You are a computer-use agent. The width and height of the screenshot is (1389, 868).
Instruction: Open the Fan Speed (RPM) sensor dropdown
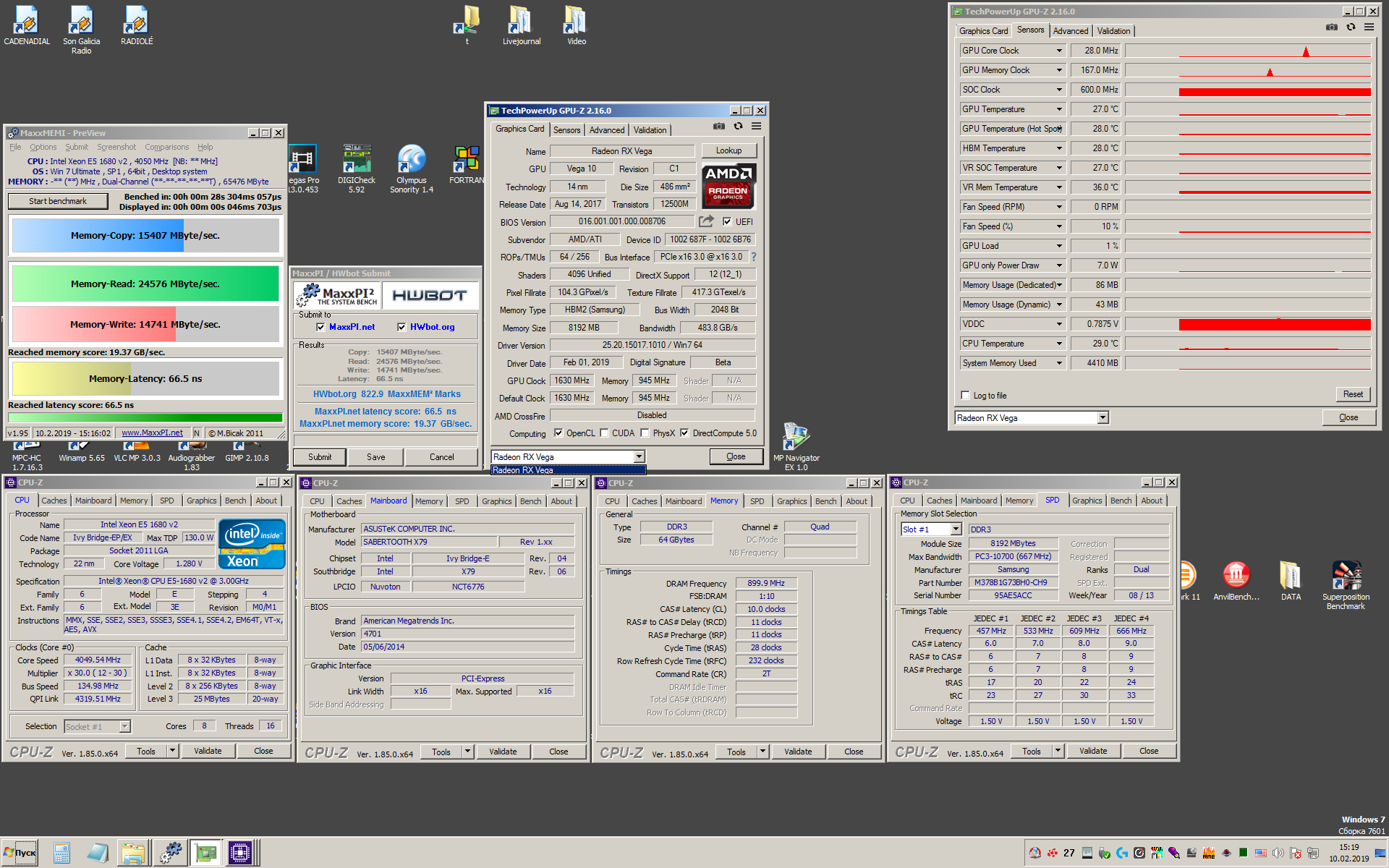click(1059, 207)
